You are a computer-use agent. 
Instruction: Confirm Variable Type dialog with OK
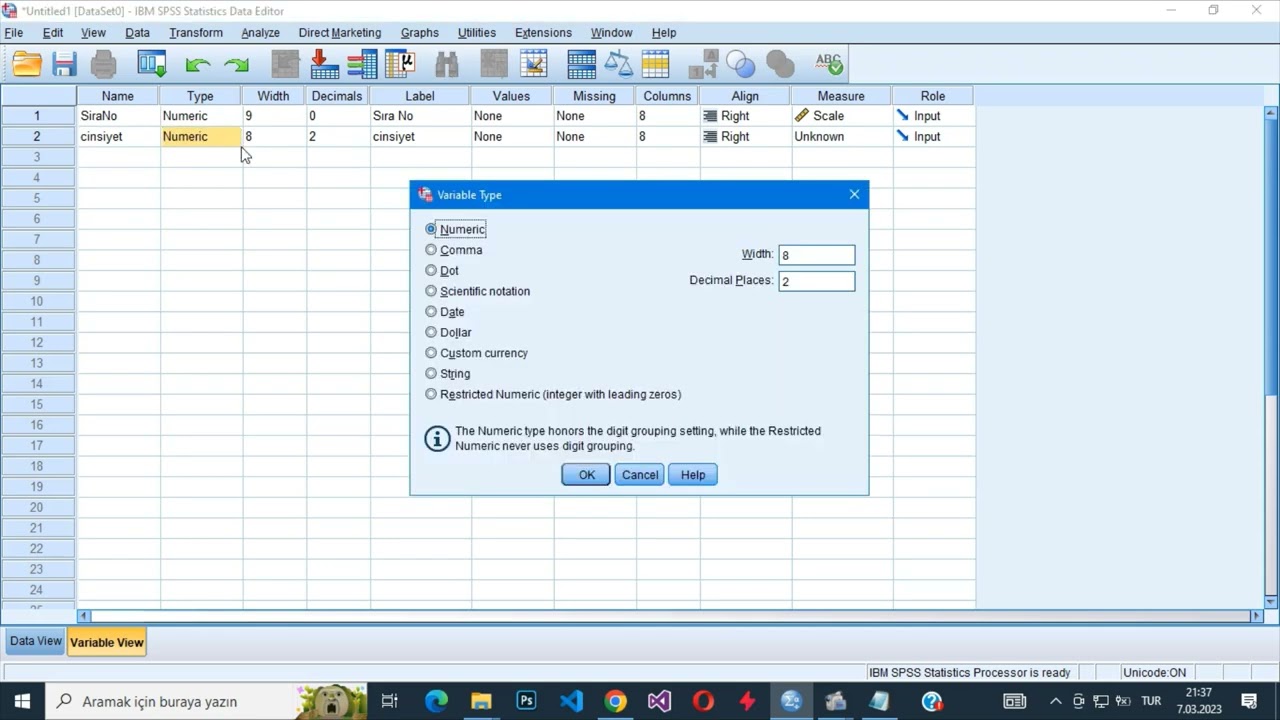click(x=586, y=475)
